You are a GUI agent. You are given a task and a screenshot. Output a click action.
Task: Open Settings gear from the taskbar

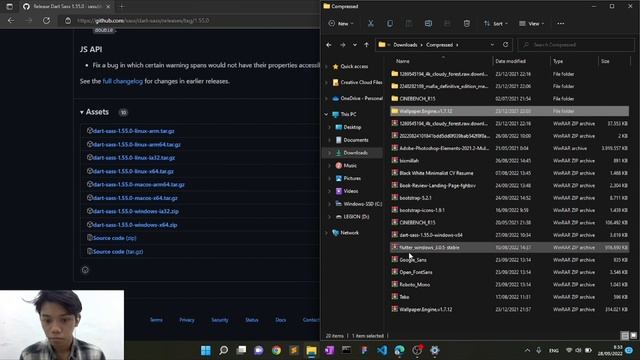point(435,350)
